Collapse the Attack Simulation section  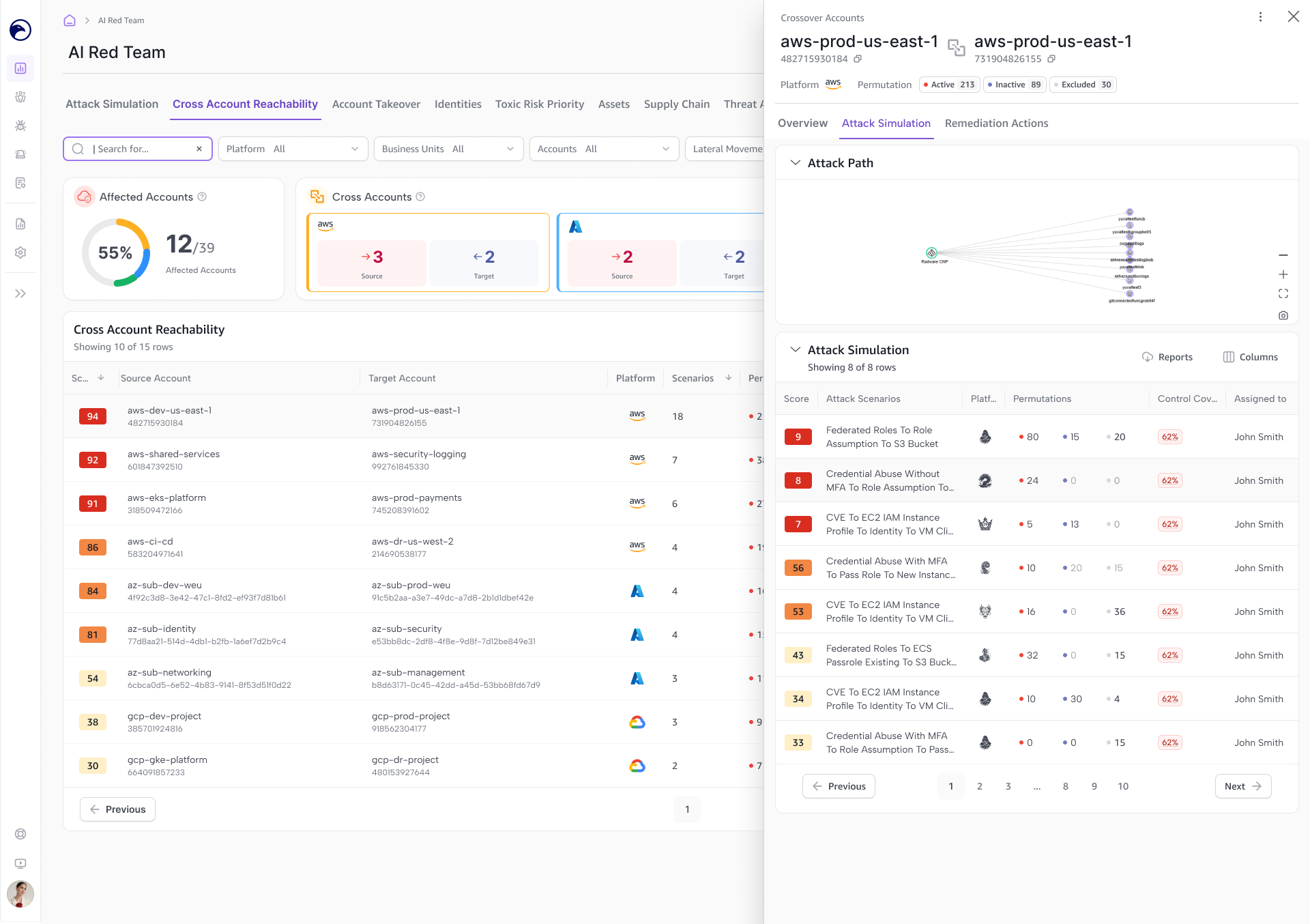[795, 349]
